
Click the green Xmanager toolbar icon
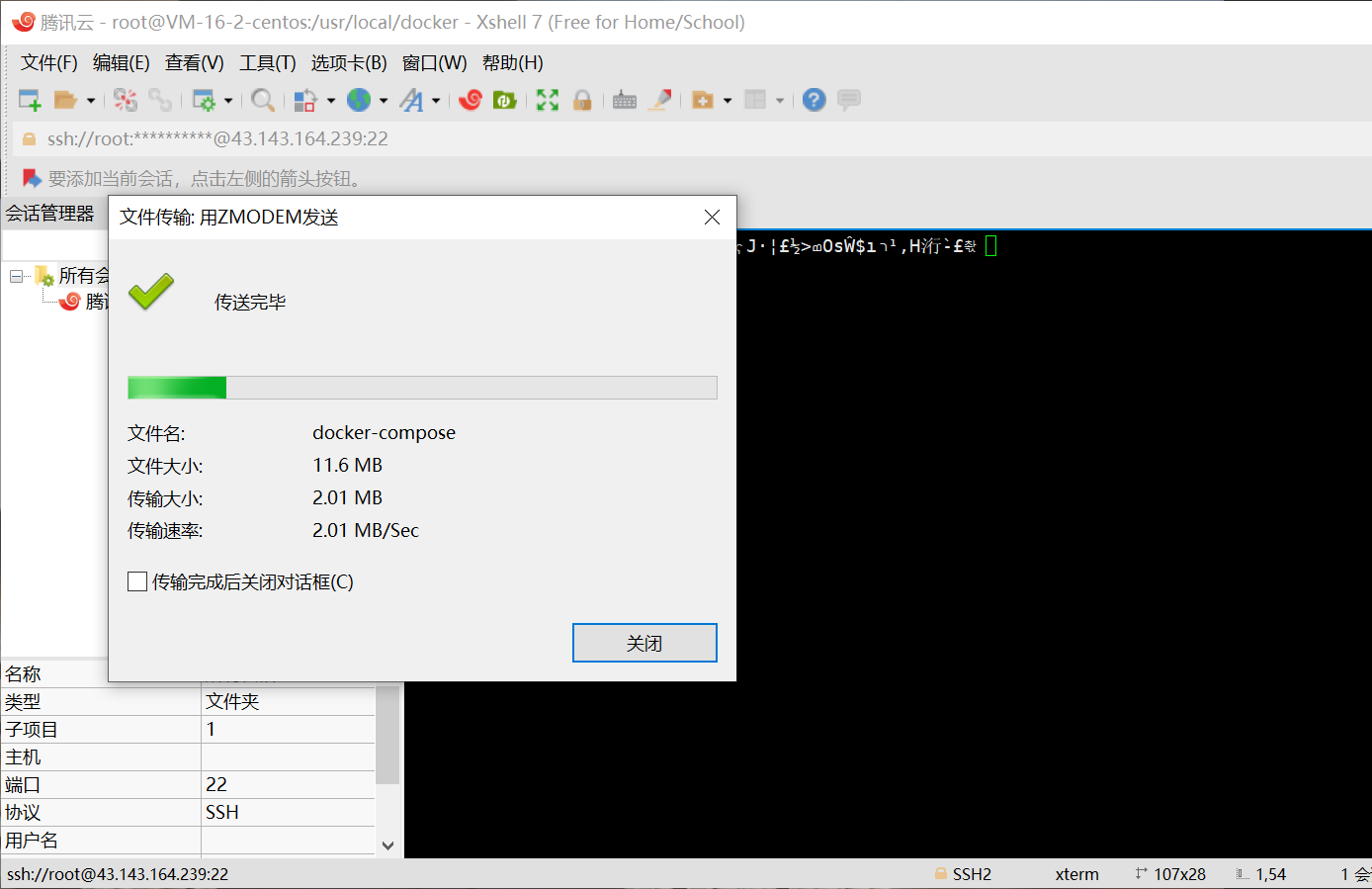pyautogui.click(x=505, y=100)
